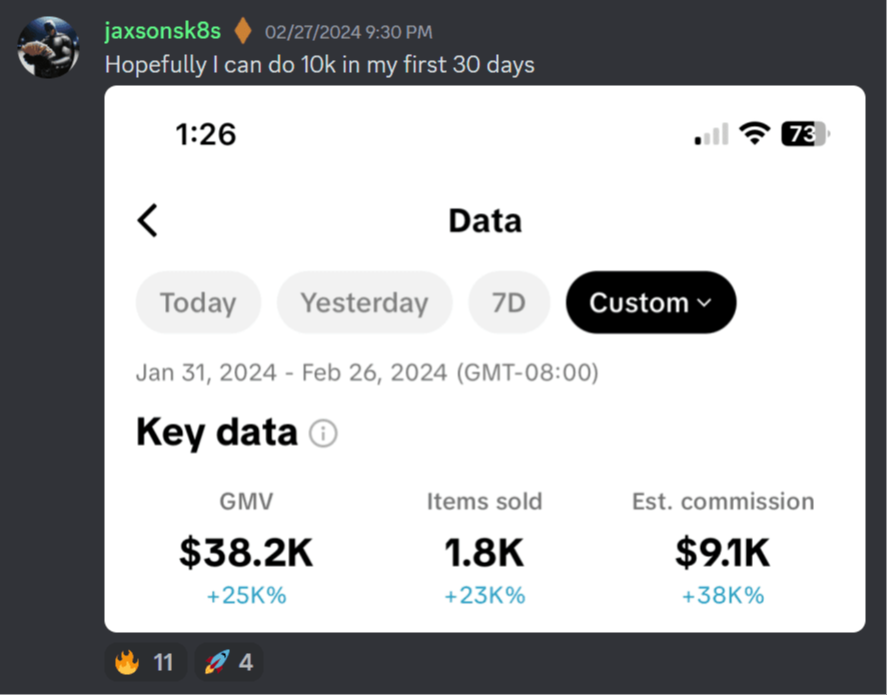Viewport: 887px width, 695px height.
Task: Select the Yesterday filter tab
Action: pos(364,302)
